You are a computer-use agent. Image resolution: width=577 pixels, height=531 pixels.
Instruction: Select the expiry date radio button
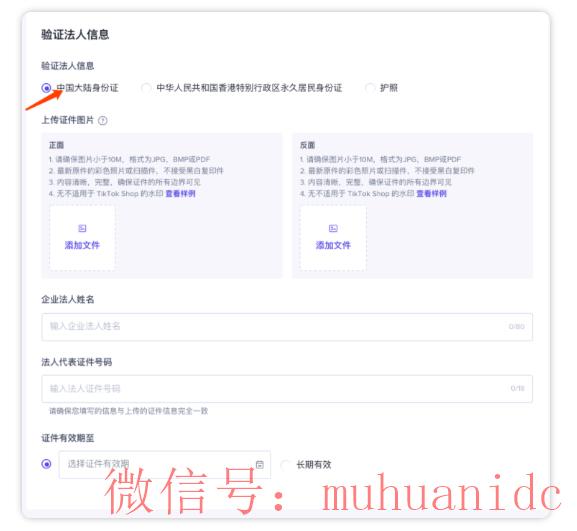click(x=46, y=464)
